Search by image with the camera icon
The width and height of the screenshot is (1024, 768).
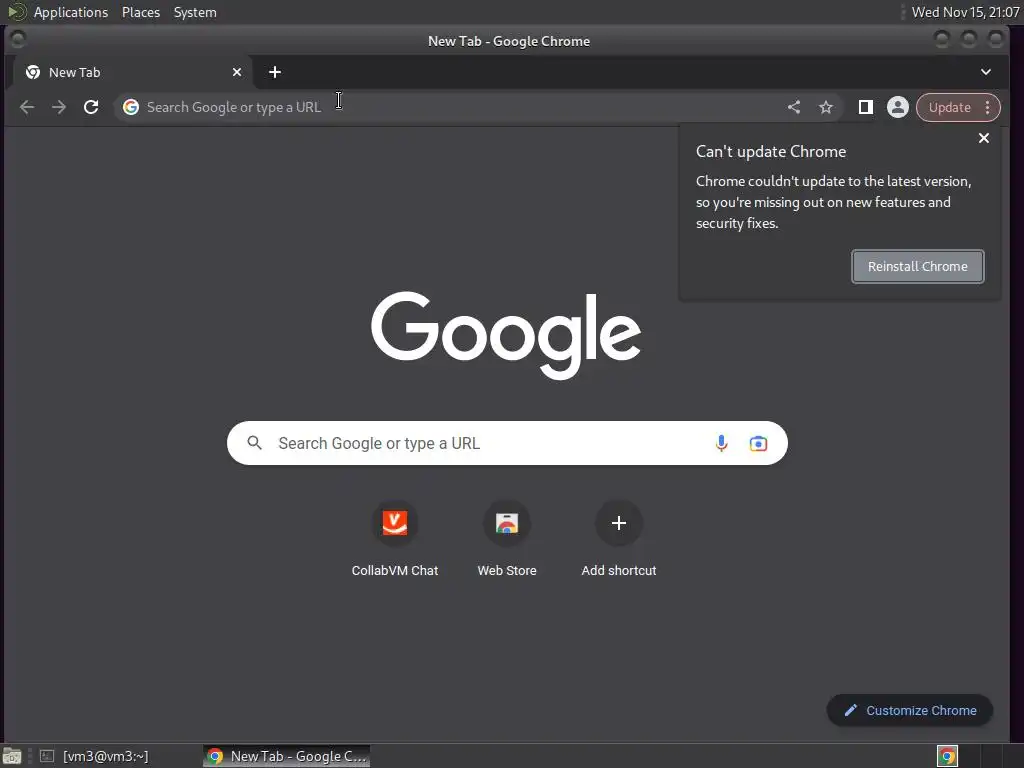click(758, 443)
